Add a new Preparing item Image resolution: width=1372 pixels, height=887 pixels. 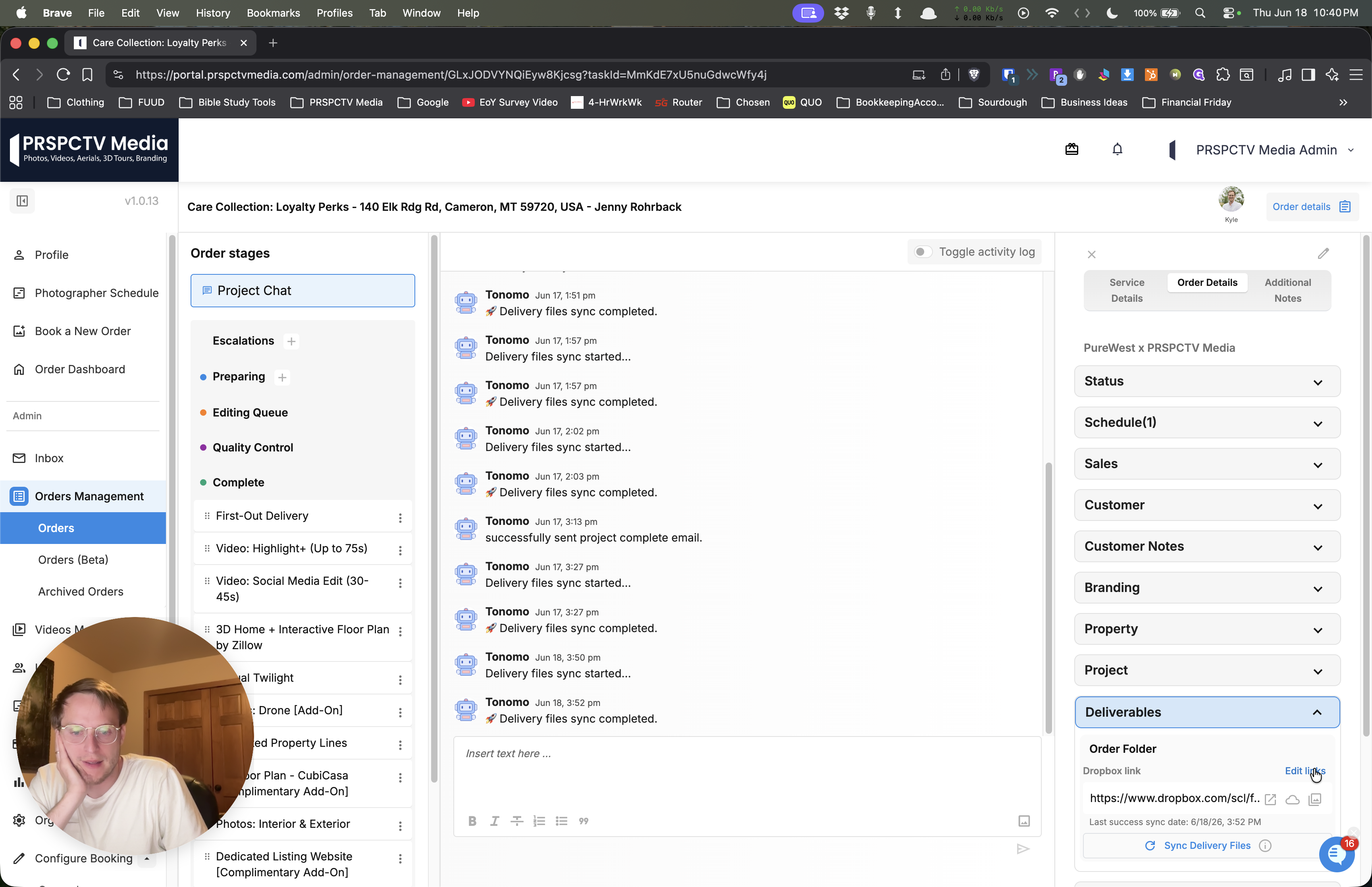coord(282,377)
